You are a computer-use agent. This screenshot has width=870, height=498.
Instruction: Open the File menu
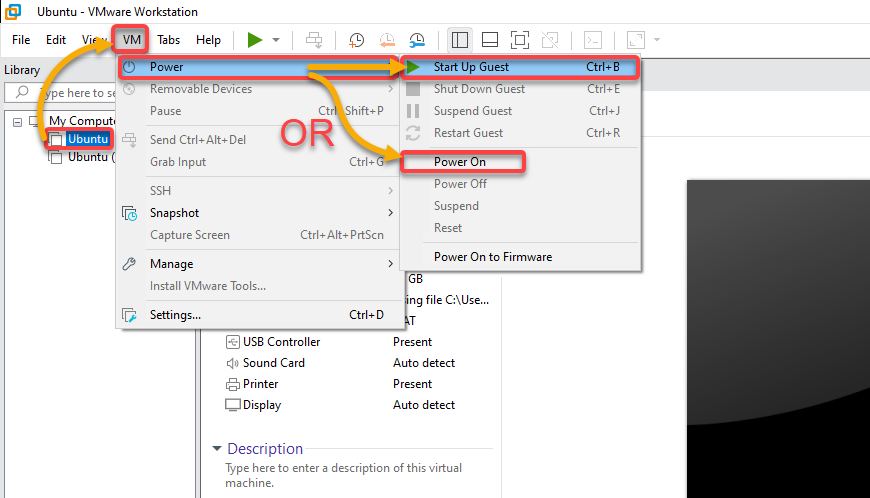pyautogui.click(x=21, y=40)
